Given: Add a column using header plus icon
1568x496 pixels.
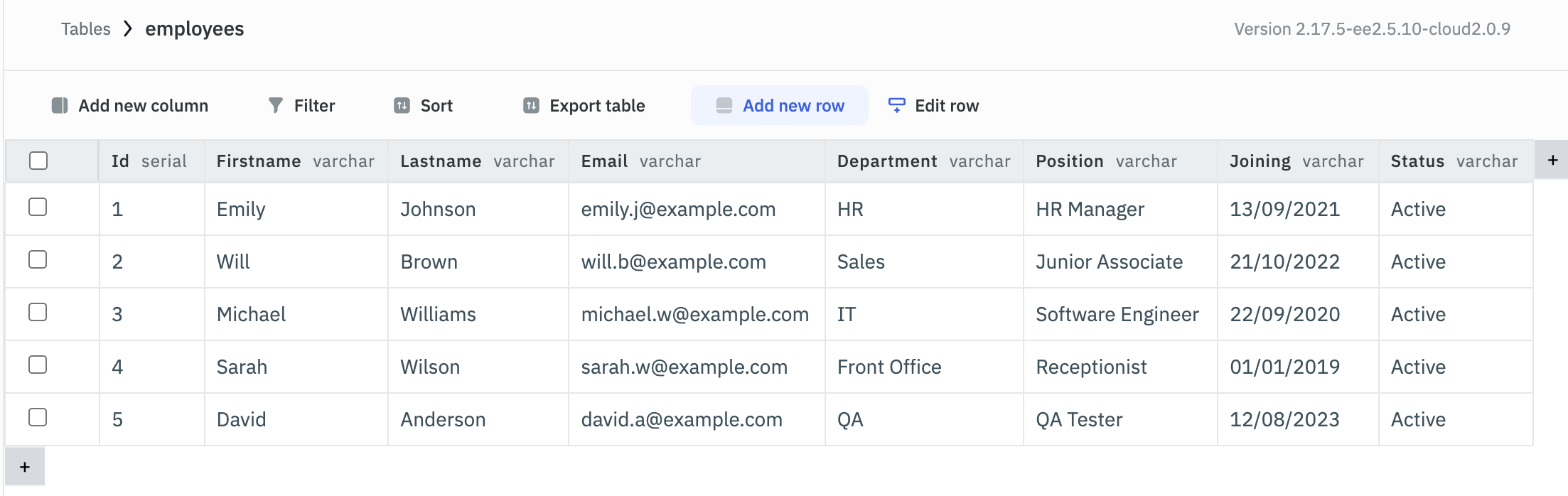Looking at the screenshot, I should point(1552,161).
